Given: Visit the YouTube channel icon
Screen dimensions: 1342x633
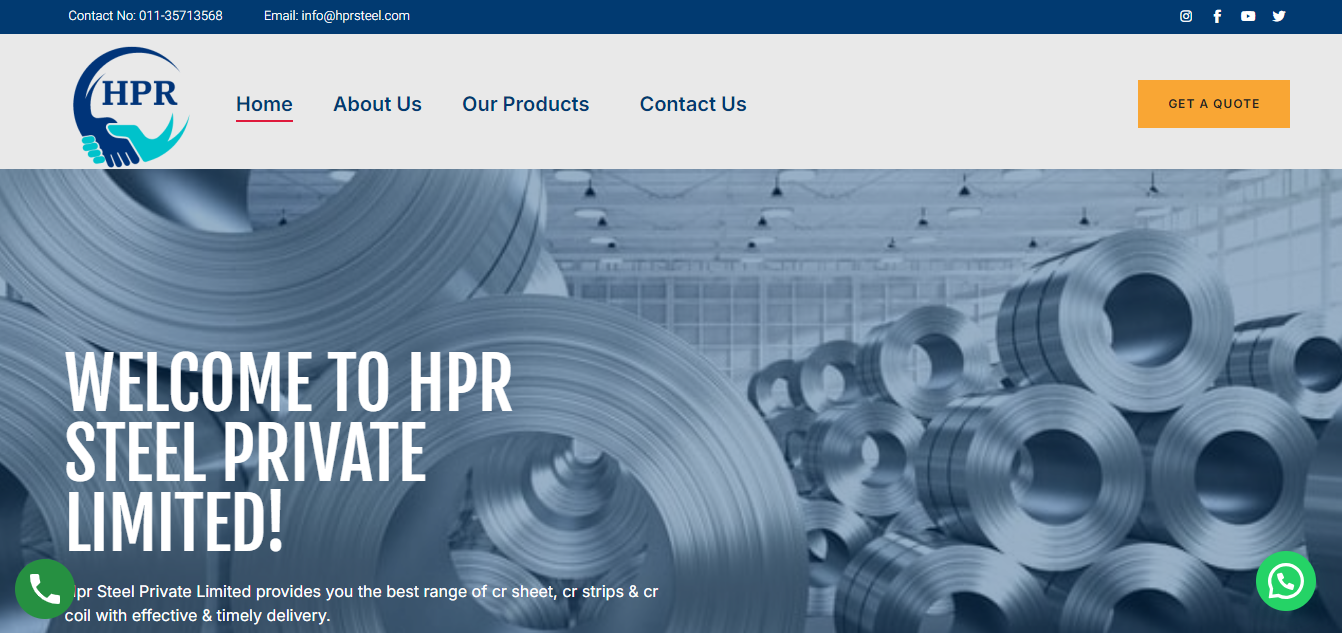Looking at the screenshot, I should [x=1248, y=16].
